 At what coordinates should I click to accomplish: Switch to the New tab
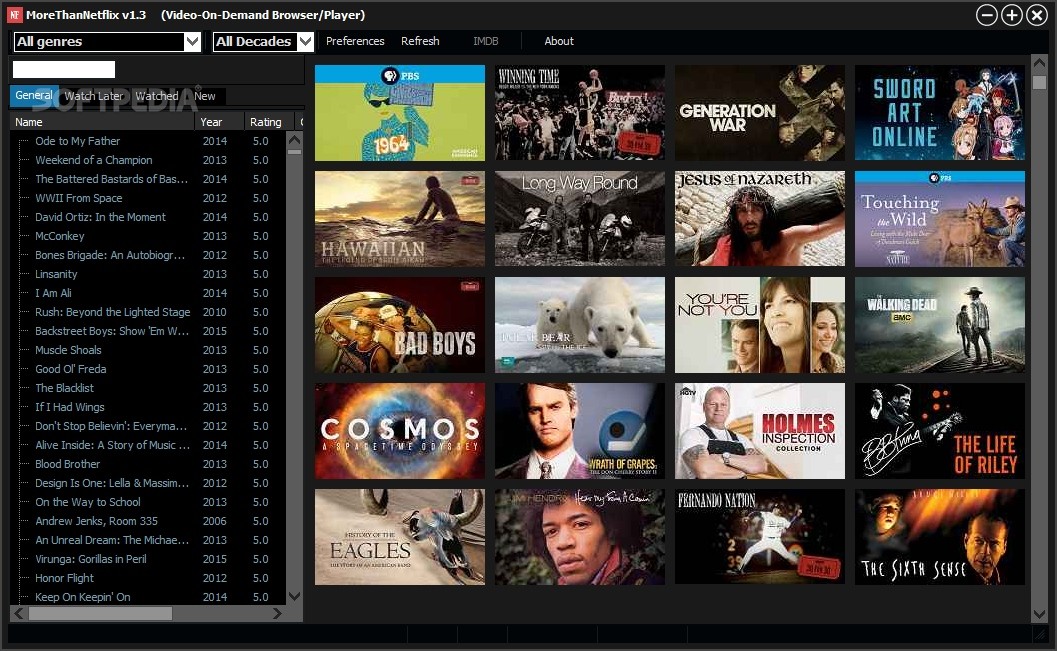click(x=205, y=96)
